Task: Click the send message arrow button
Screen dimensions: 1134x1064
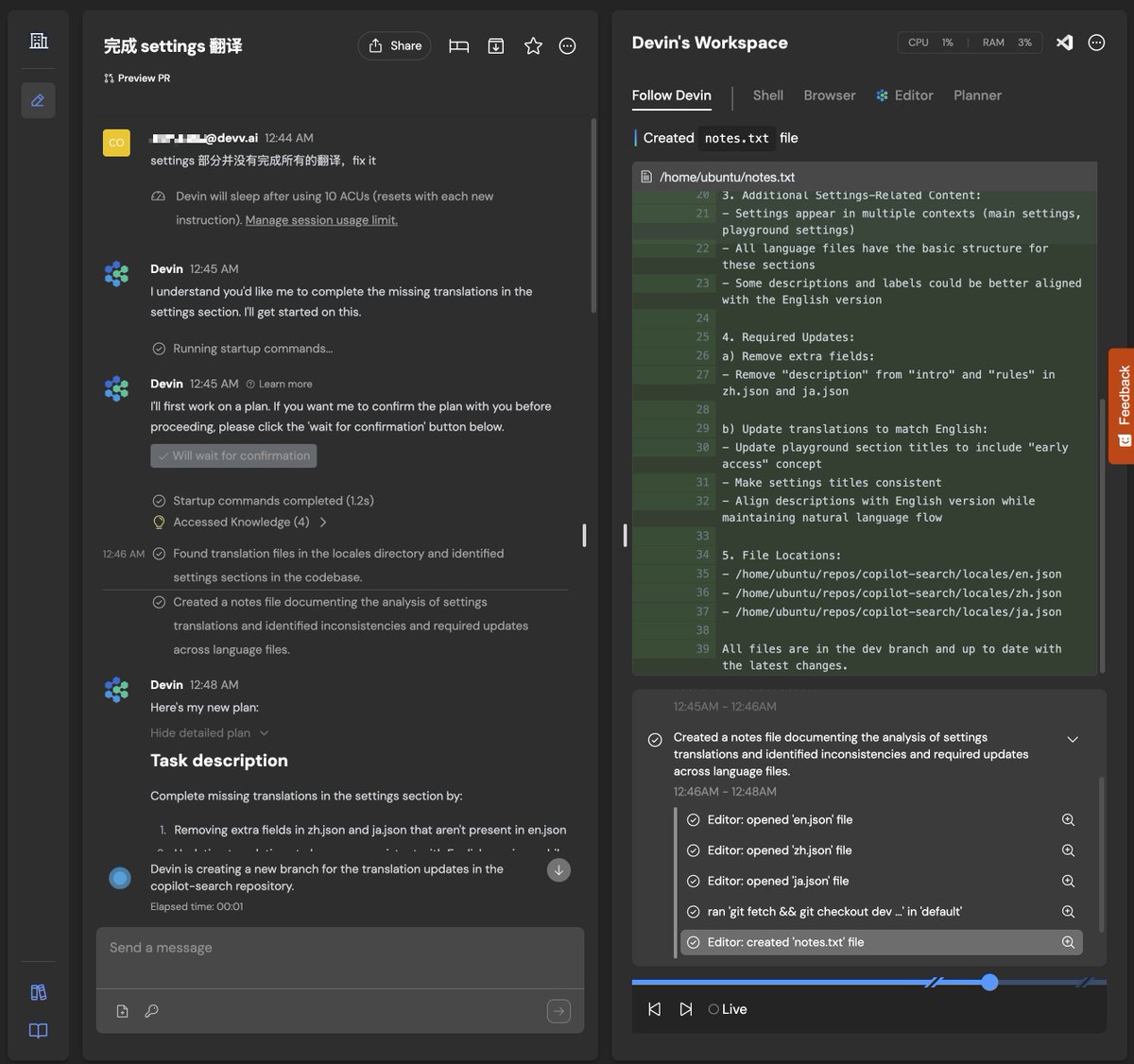Action: coord(558,1011)
